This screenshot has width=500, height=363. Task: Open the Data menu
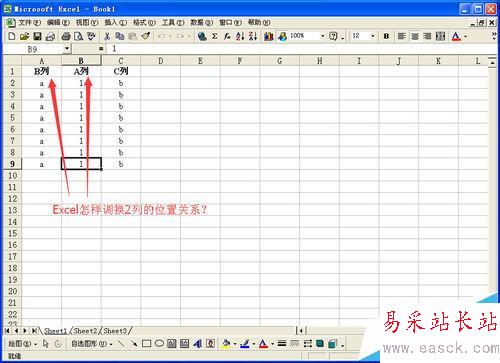[x=202, y=23]
